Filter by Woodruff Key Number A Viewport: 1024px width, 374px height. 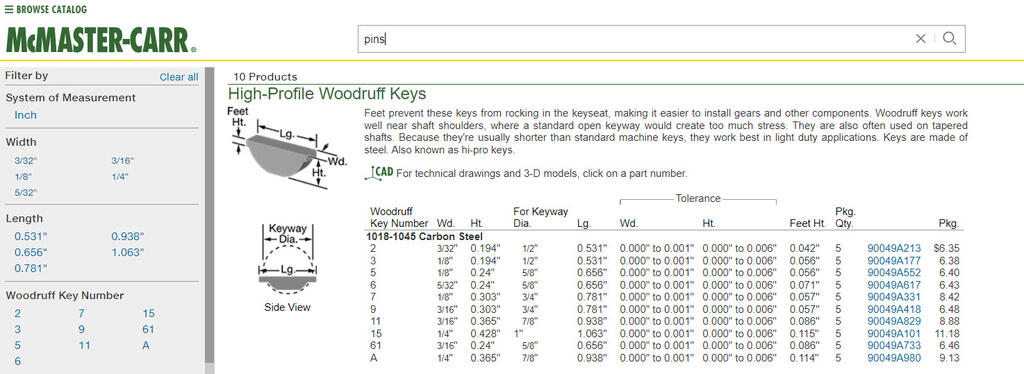(146, 346)
